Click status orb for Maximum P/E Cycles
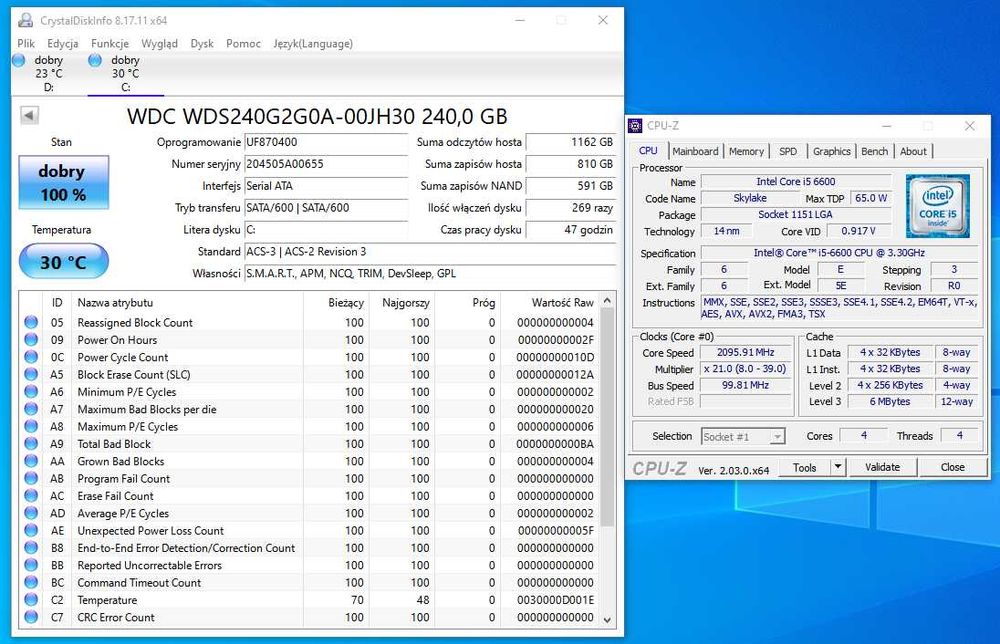Image resolution: width=1000 pixels, height=644 pixels. [x=31, y=426]
